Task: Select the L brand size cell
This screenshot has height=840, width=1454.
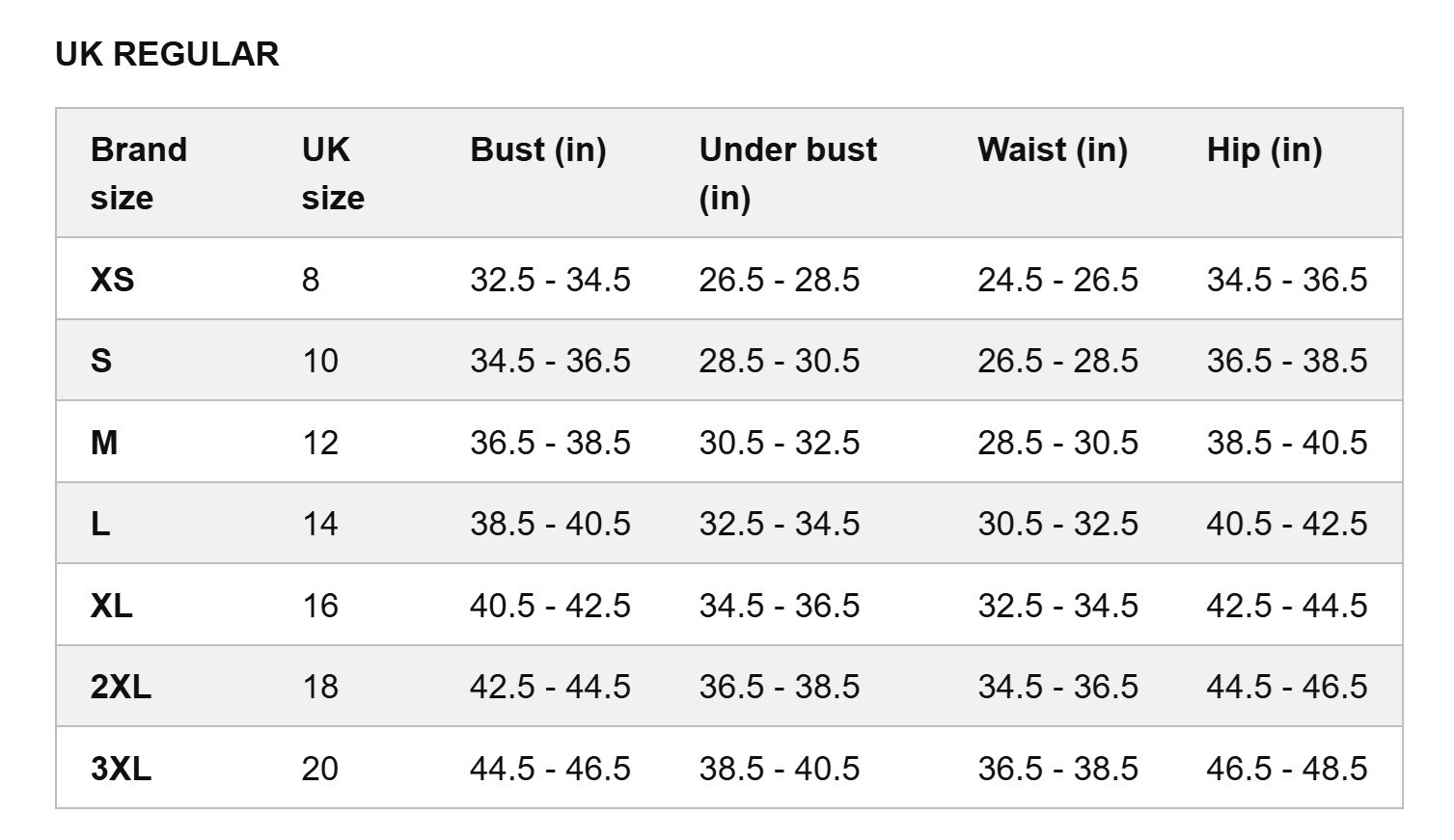Action: pos(100,524)
